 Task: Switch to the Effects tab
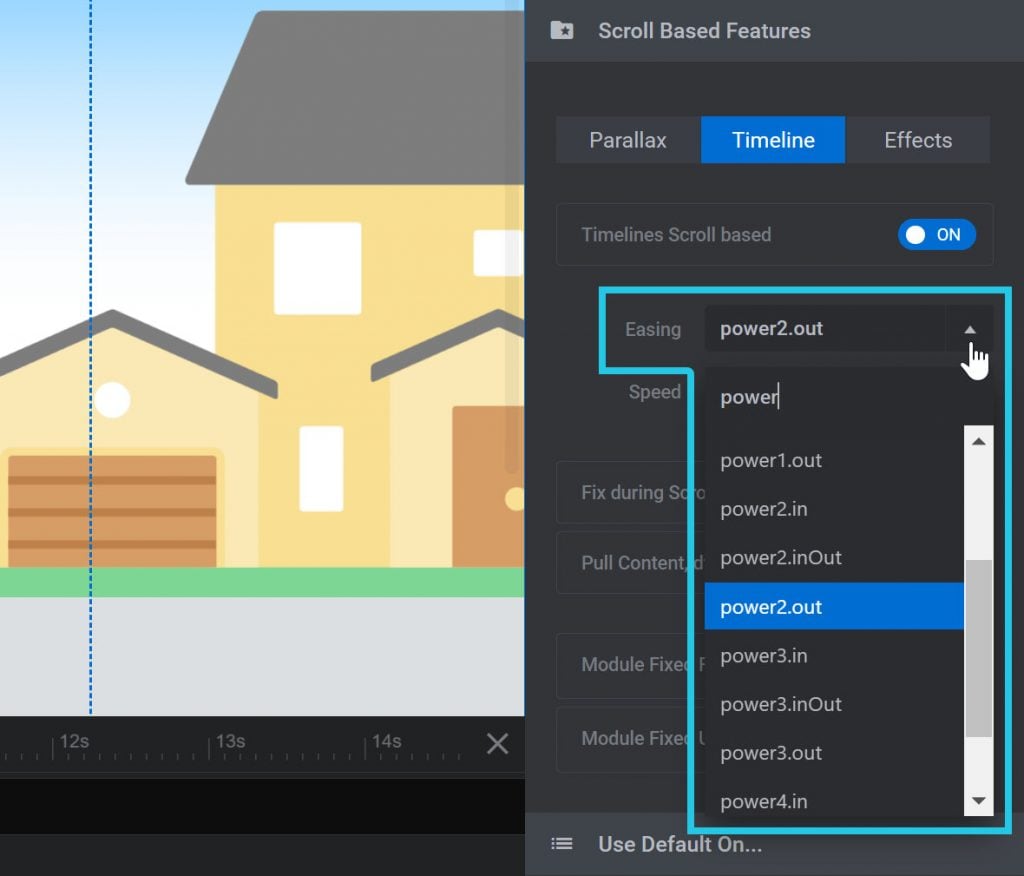click(x=917, y=140)
